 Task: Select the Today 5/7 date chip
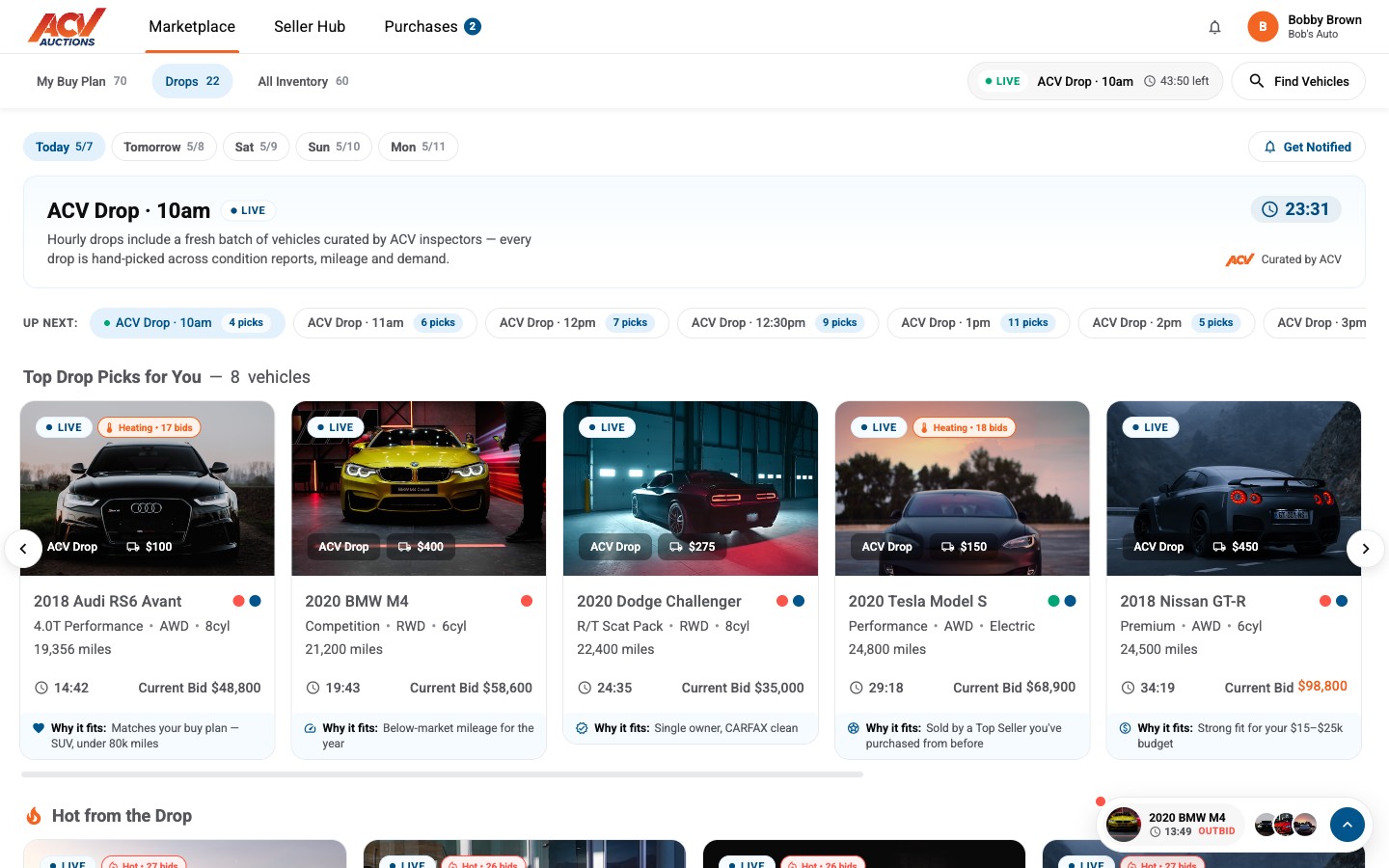point(64,147)
